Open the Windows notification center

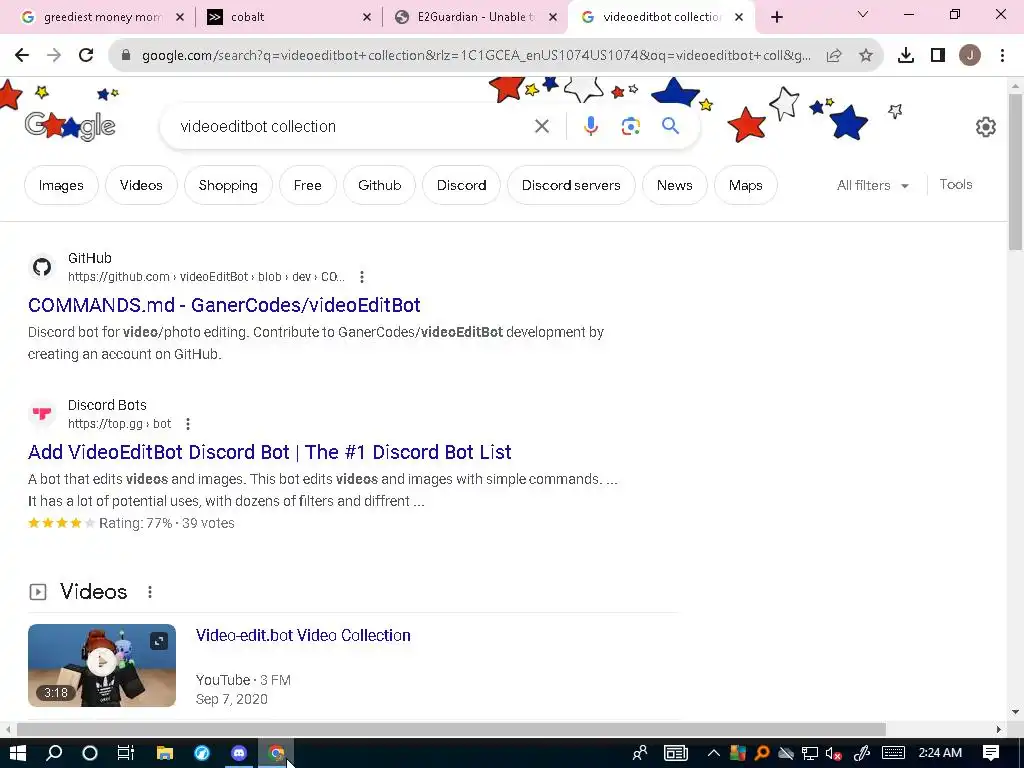click(x=991, y=753)
